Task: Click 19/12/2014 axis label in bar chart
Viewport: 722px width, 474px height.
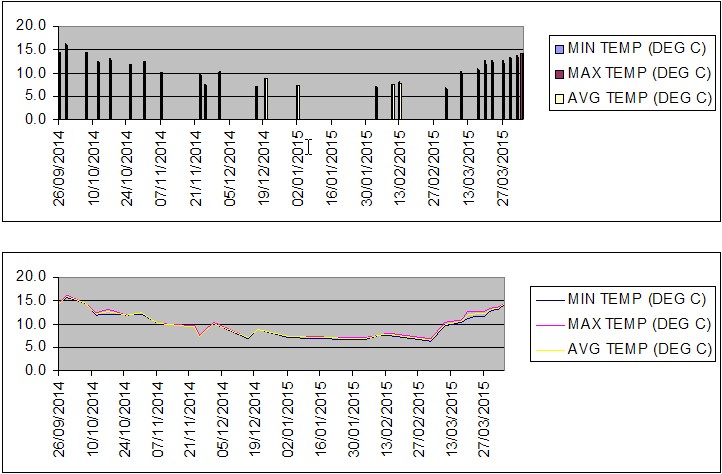Action: click(x=264, y=168)
